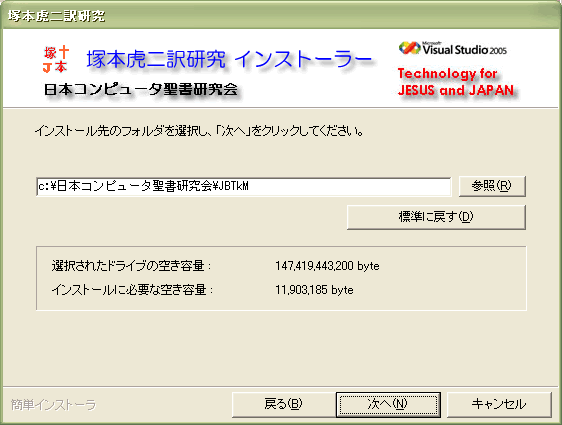
Task: Click the Technology for JESUS and JAPAN text
Action: point(456,82)
